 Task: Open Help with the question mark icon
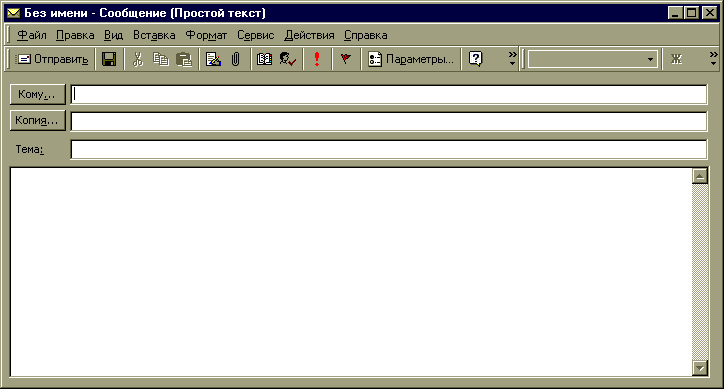475,59
